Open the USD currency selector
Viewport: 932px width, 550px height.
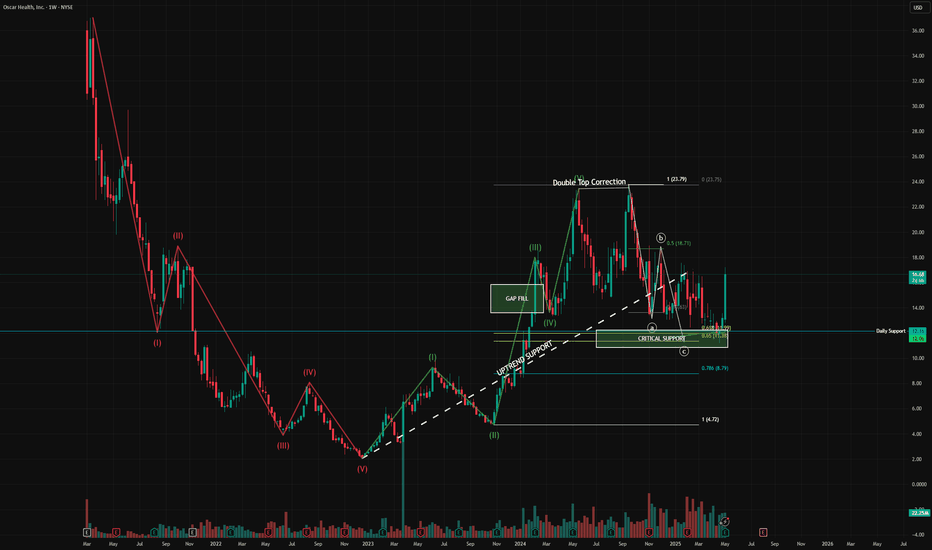click(918, 7)
